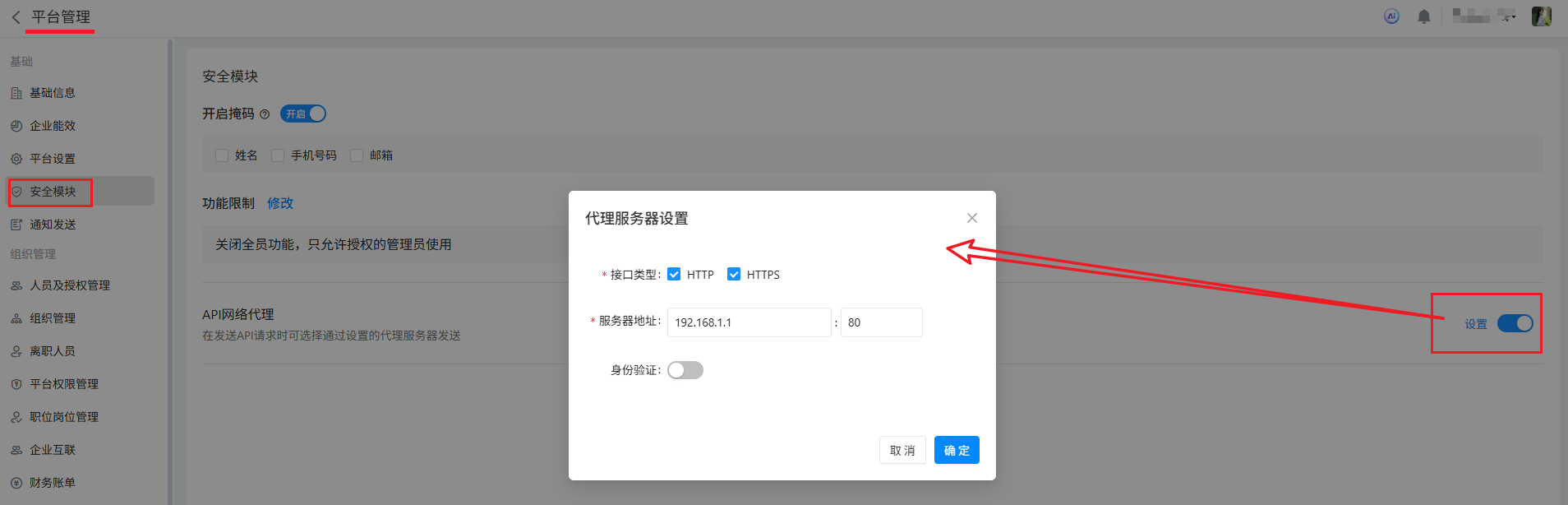This screenshot has height=505, width=1568.
Task: Click the user avatar in top right
Action: pos(1542,16)
